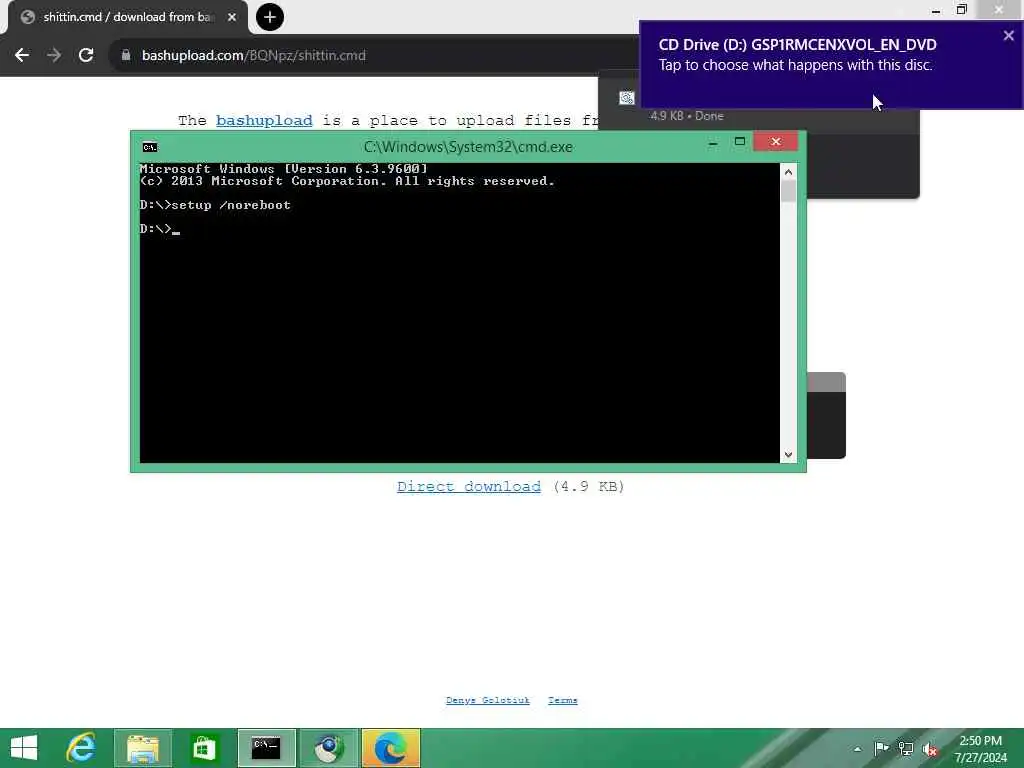Show hidden system tray icons
Screen dimensions: 1024x768
coord(857,749)
